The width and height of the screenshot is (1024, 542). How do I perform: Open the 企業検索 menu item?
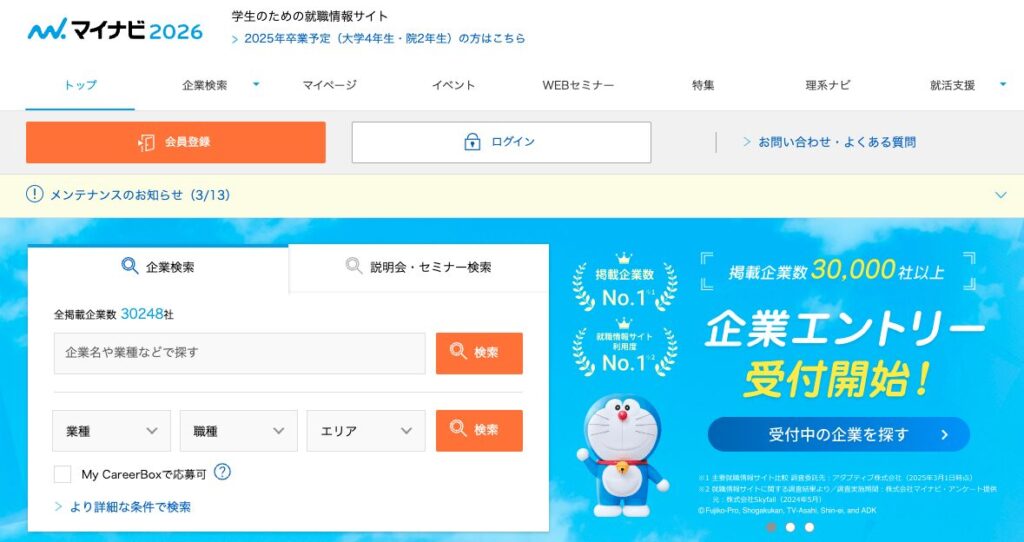[x=204, y=85]
